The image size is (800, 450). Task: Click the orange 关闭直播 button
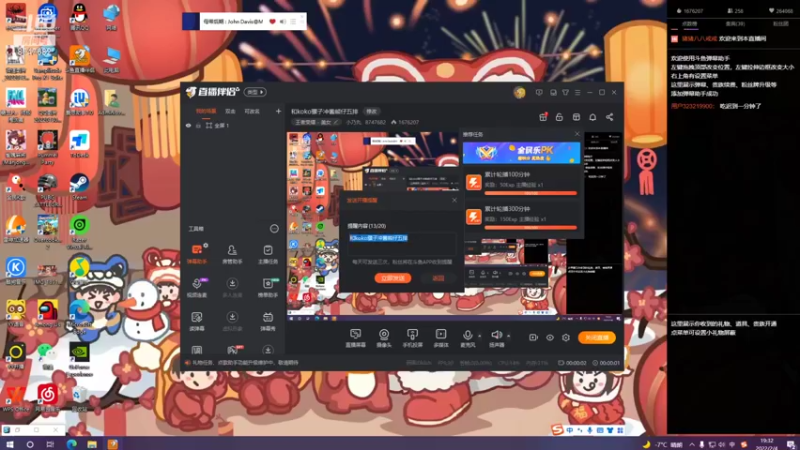tap(596, 338)
